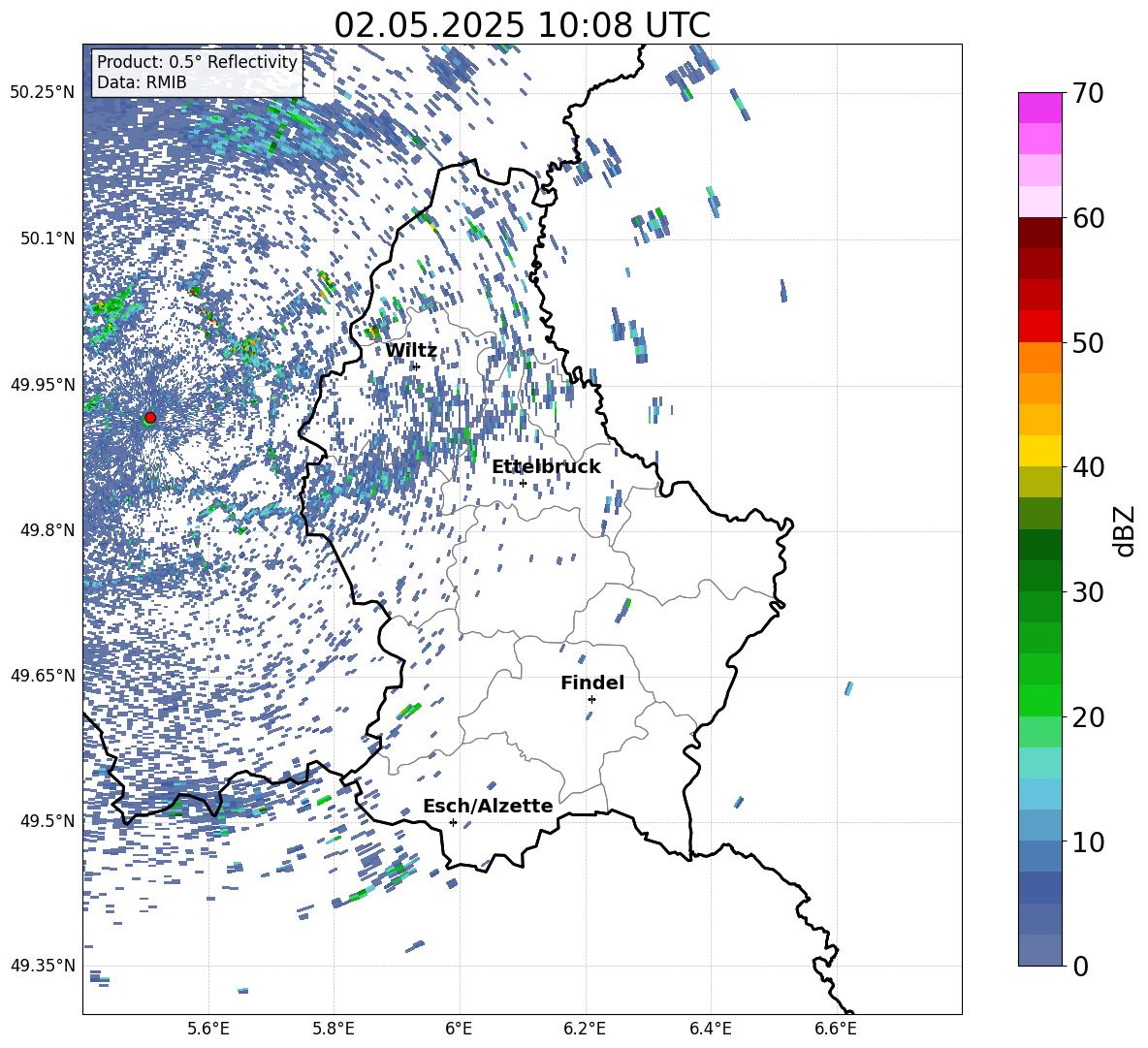Click the 50.1°N latitude label

click(48, 238)
